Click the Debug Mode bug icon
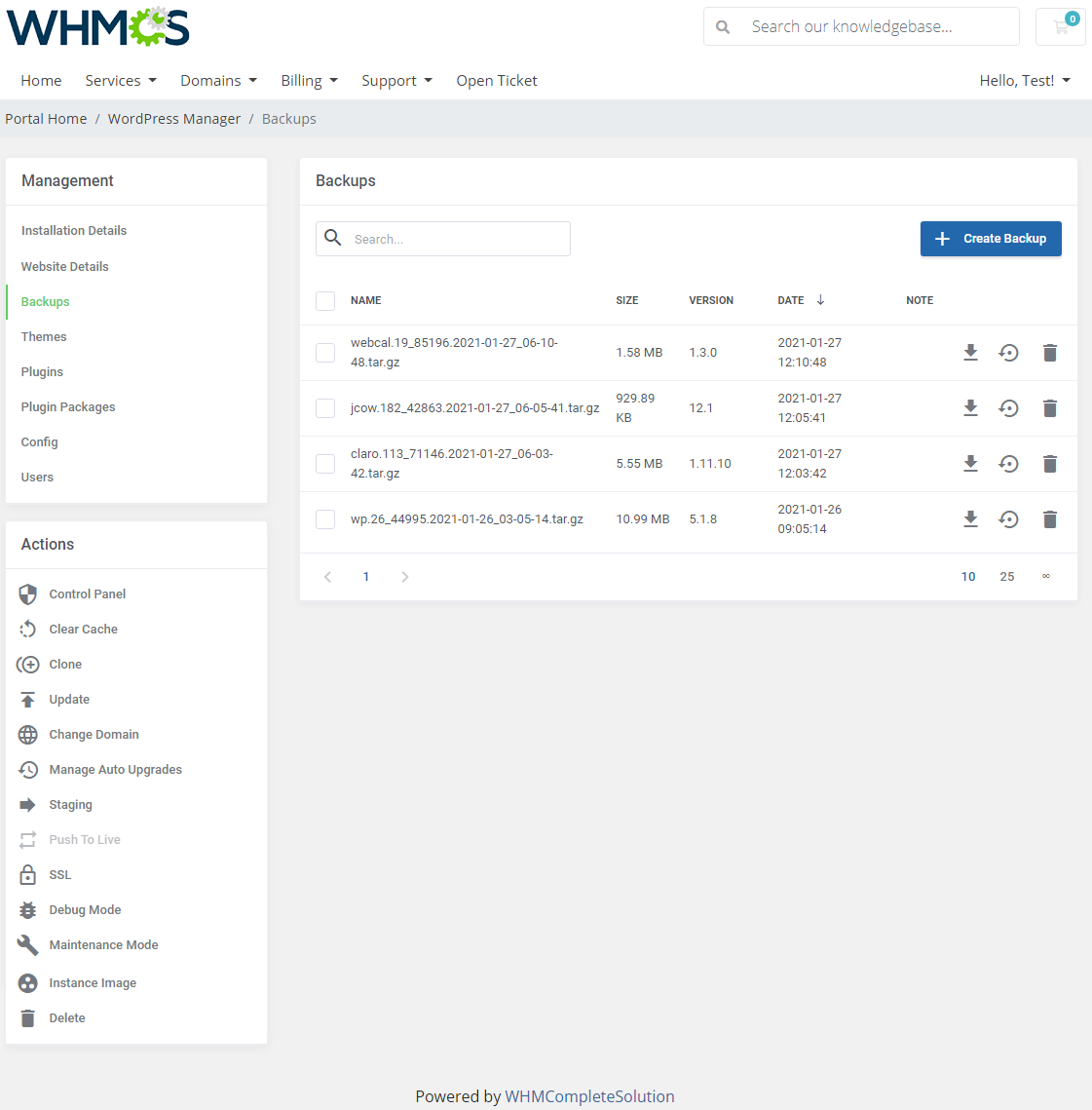This screenshot has height=1110, width=1092. pos(27,909)
